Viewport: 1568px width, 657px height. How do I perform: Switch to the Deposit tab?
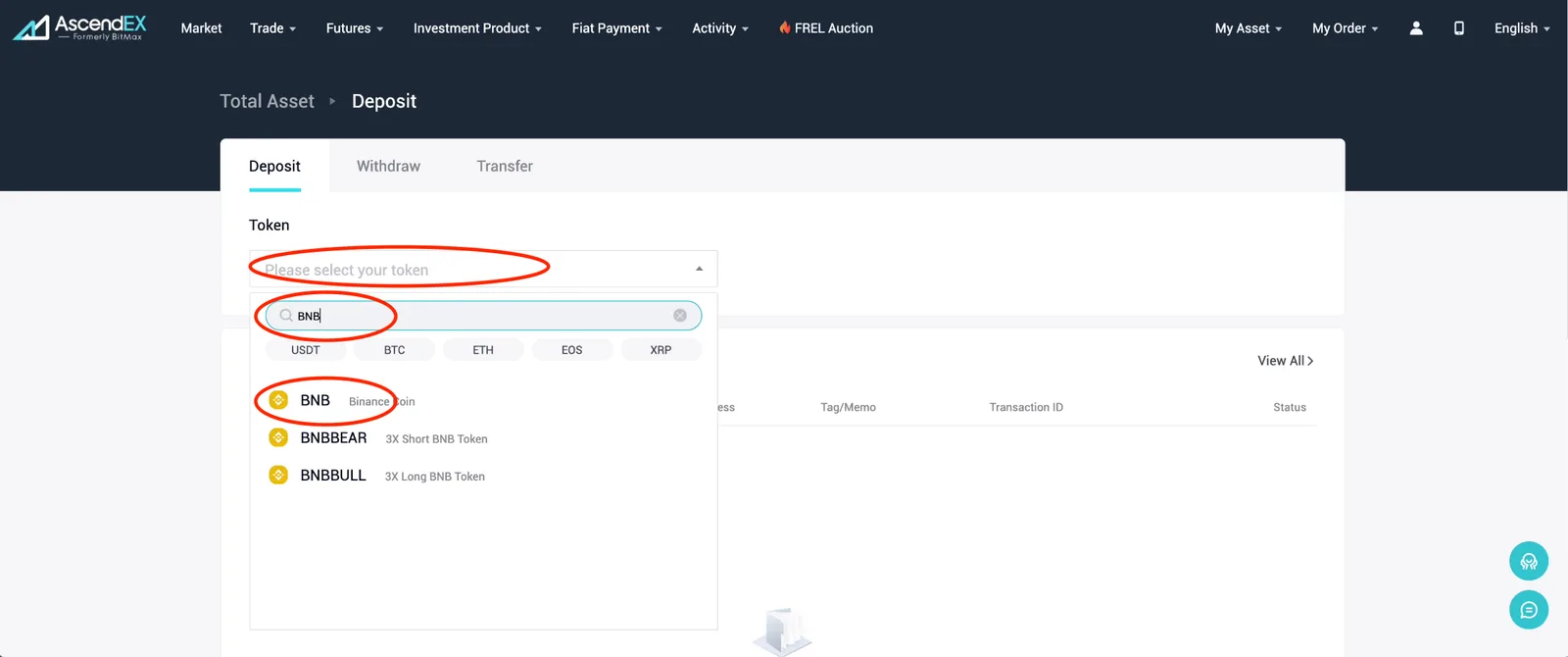pos(274,166)
